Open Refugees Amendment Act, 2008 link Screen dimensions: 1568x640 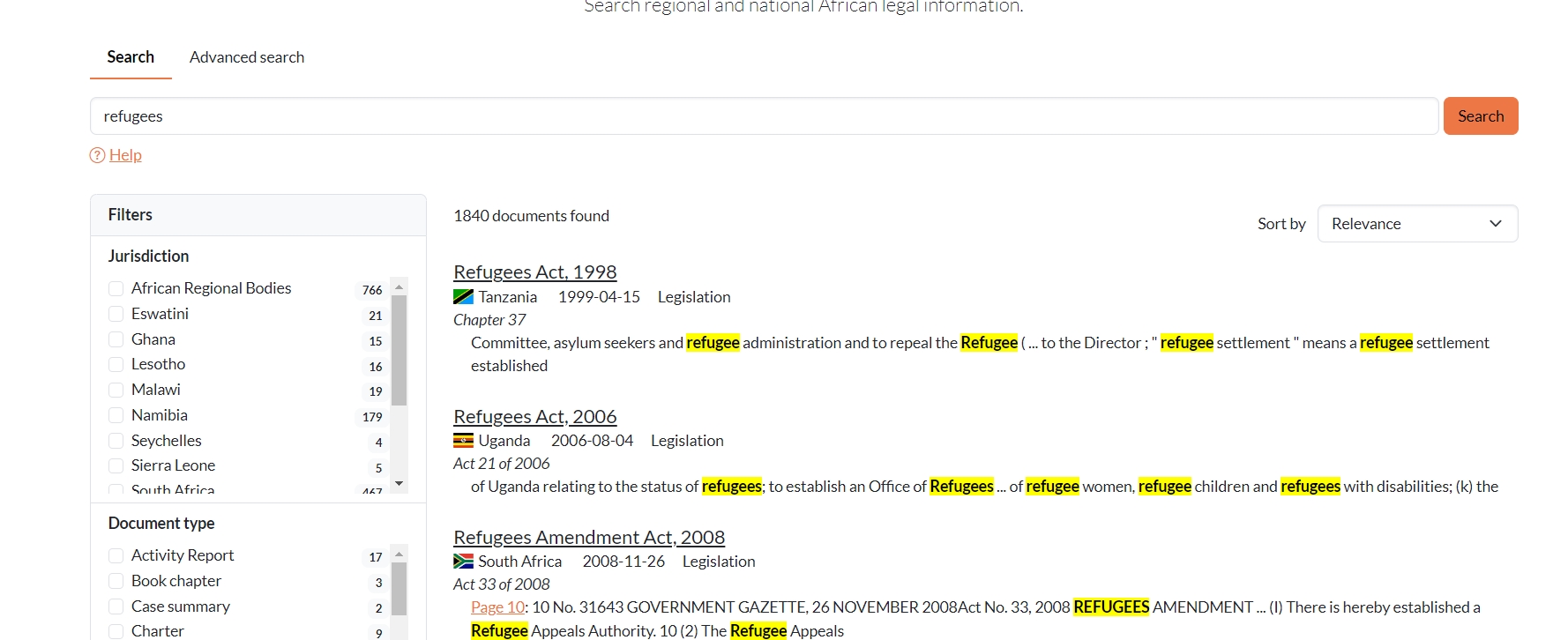[x=588, y=538]
